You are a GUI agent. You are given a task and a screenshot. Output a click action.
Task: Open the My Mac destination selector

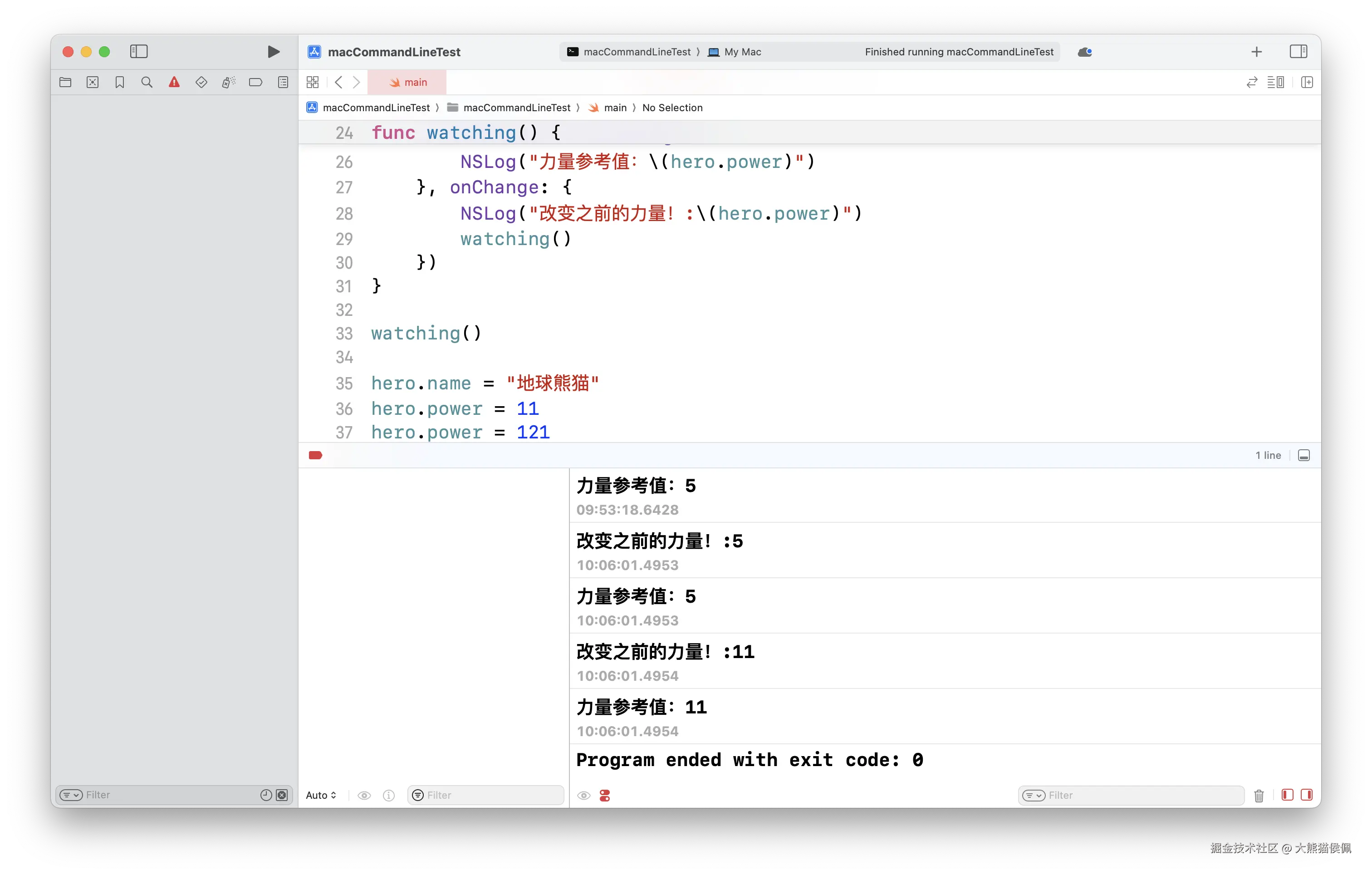[x=742, y=52]
